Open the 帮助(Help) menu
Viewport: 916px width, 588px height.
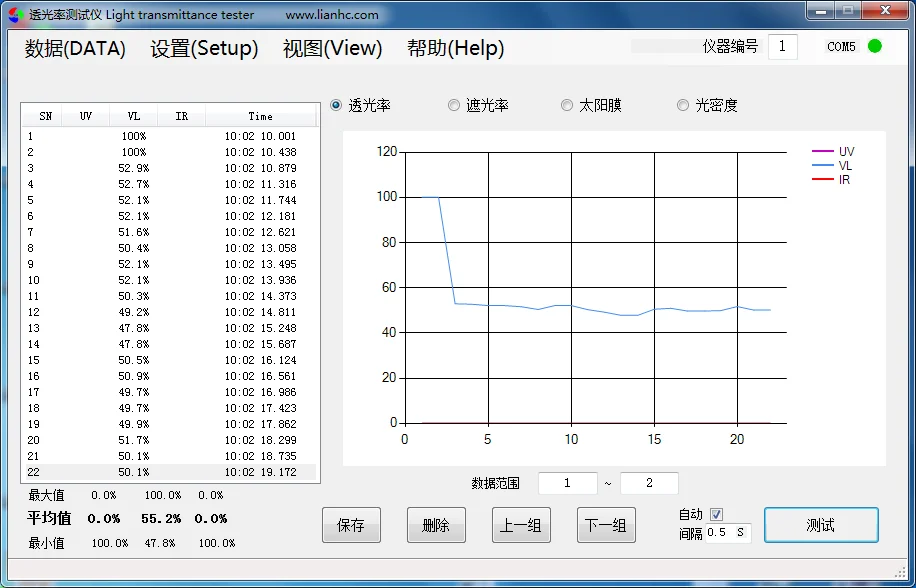click(456, 48)
